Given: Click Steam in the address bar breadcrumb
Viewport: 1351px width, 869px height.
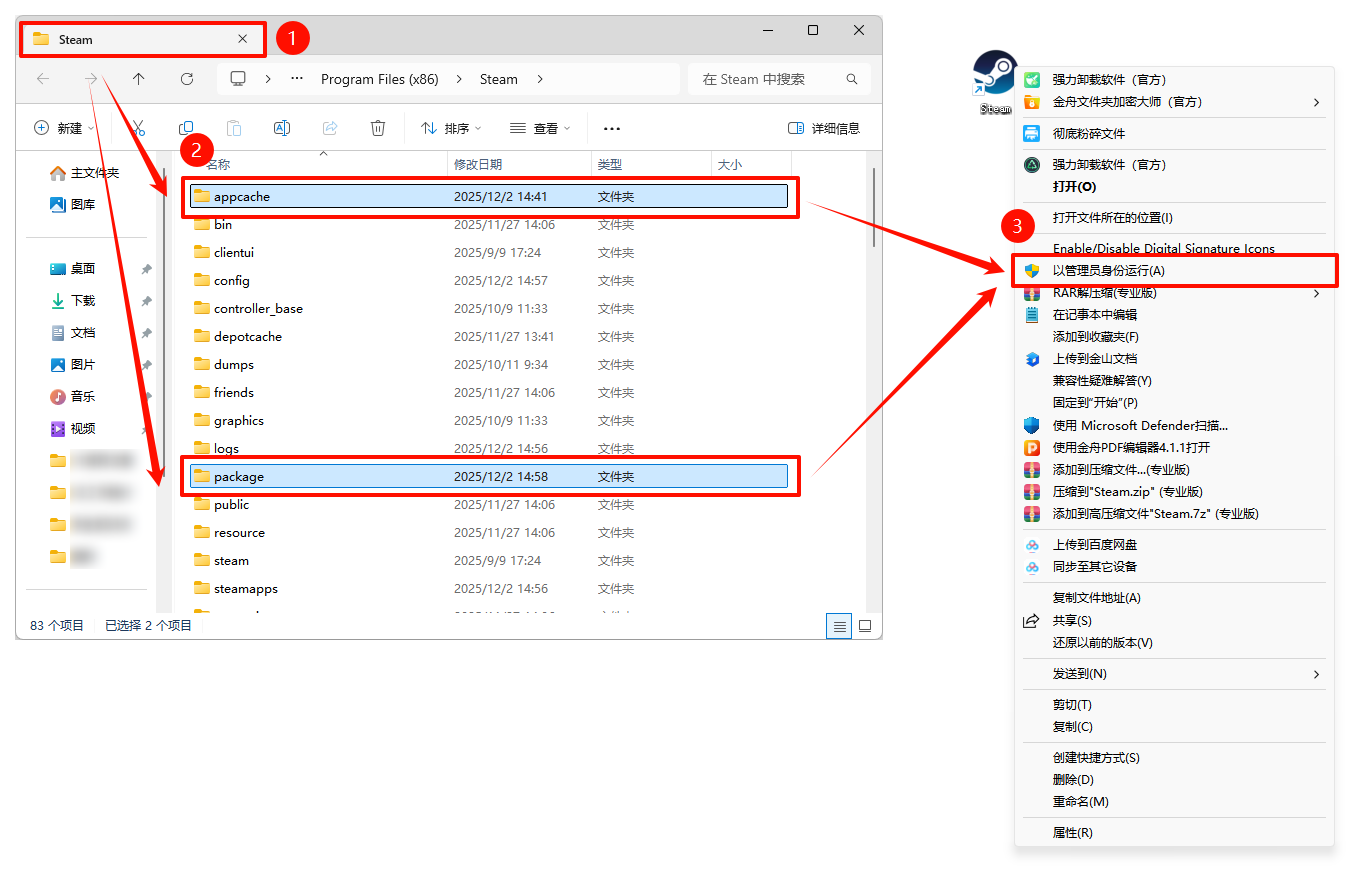Looking at the screenshot, I should pos(498,78).
